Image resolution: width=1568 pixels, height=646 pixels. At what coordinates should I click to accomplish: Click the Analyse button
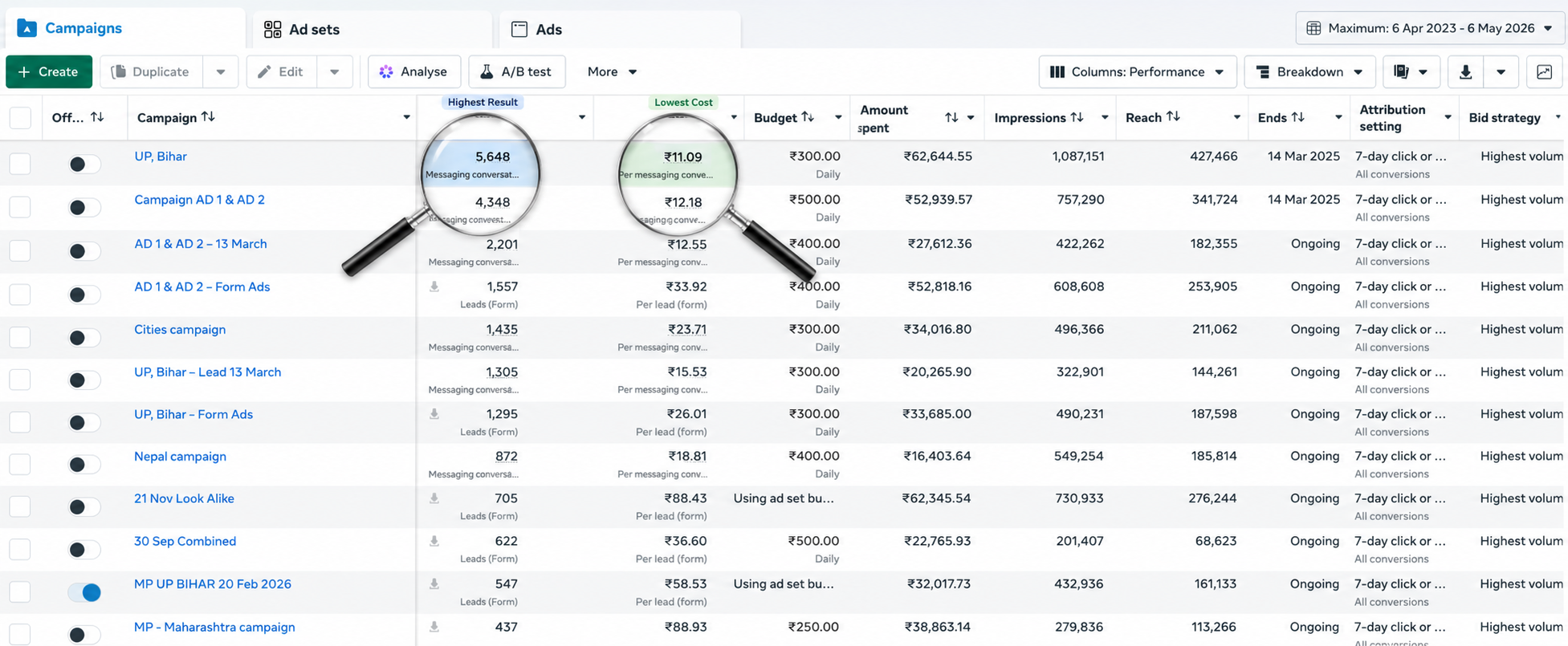pos(413,71)
